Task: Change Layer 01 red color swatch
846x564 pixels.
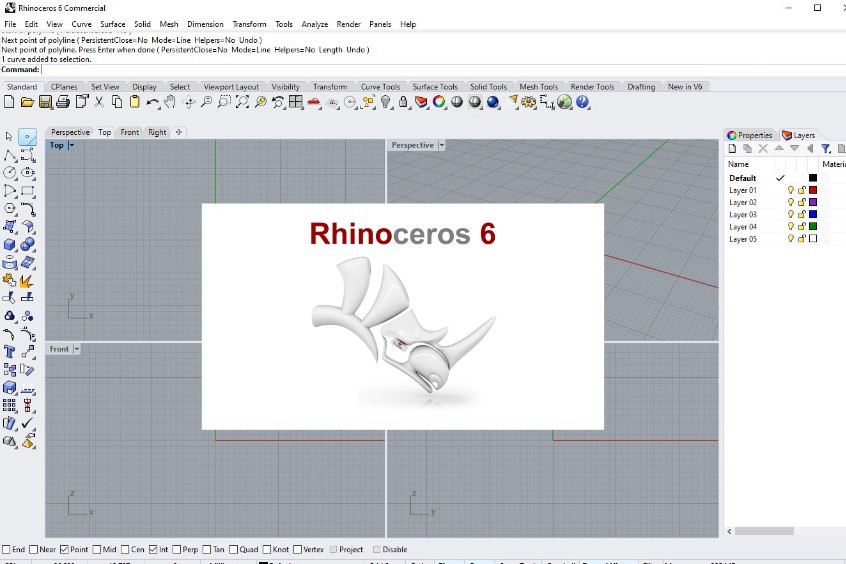Action: [813, 190]
